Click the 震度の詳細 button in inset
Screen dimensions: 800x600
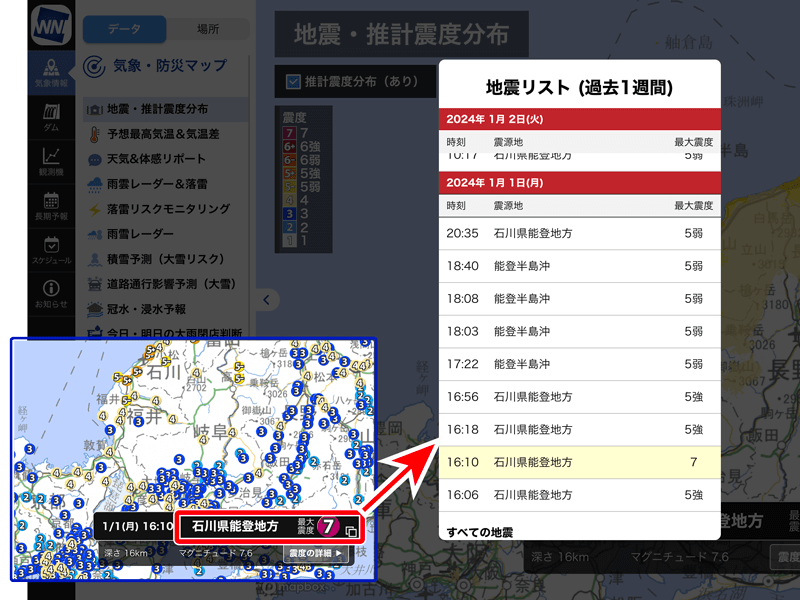315,553
